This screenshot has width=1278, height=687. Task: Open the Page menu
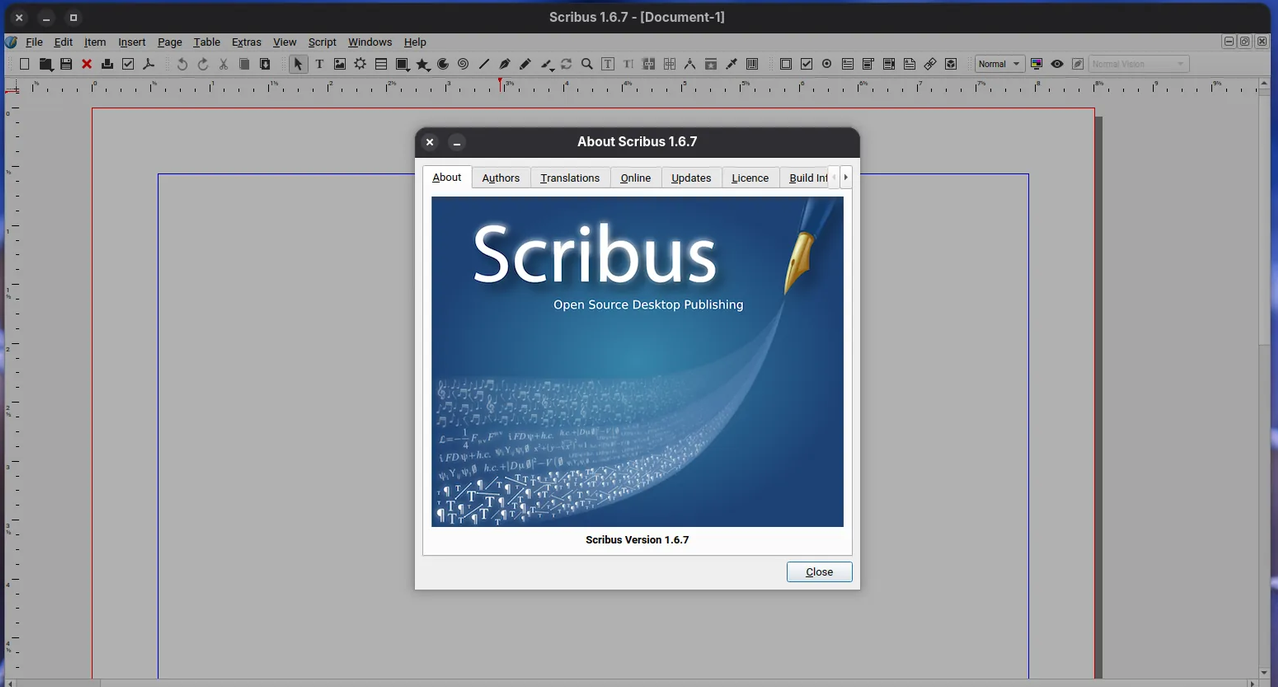[x=170, y=42]
